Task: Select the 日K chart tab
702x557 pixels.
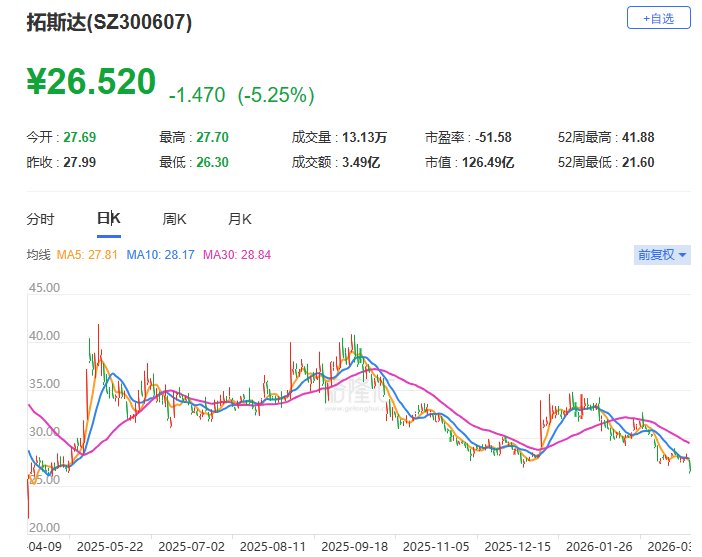Action: point(108,219)
